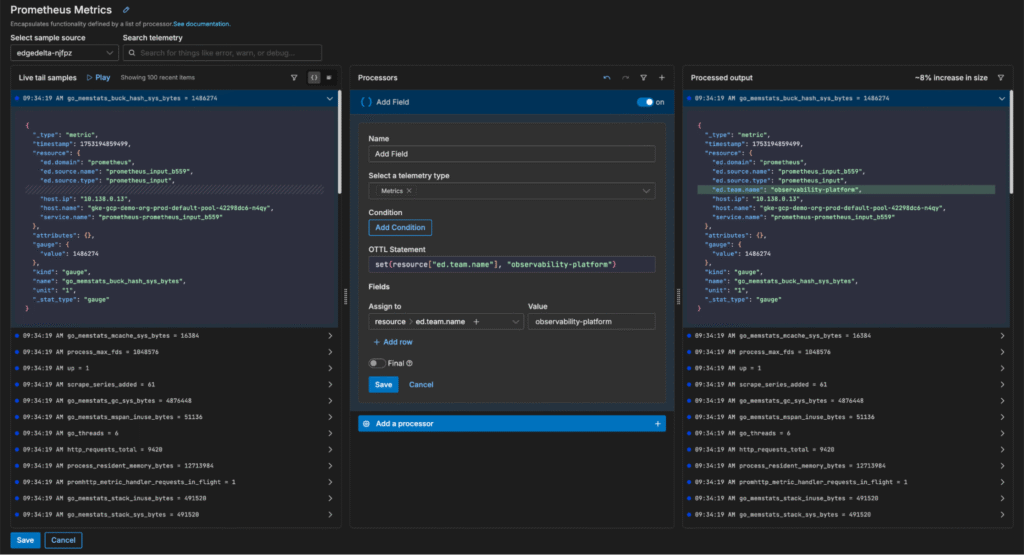Expand the Assign to field dropdown

coord(514,322)
